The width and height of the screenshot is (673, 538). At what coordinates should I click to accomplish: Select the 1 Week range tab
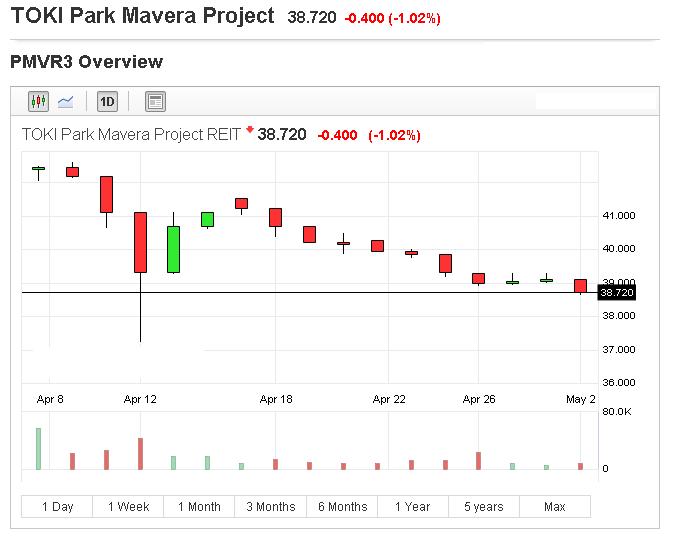click(x=128, y=507)
